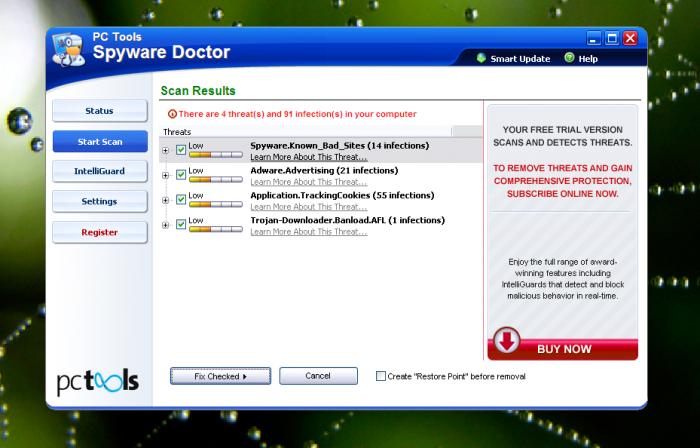Click the red warning icon beside threat summary
Viewport: 700px width, 448px height.
click(x=172, y=114)
